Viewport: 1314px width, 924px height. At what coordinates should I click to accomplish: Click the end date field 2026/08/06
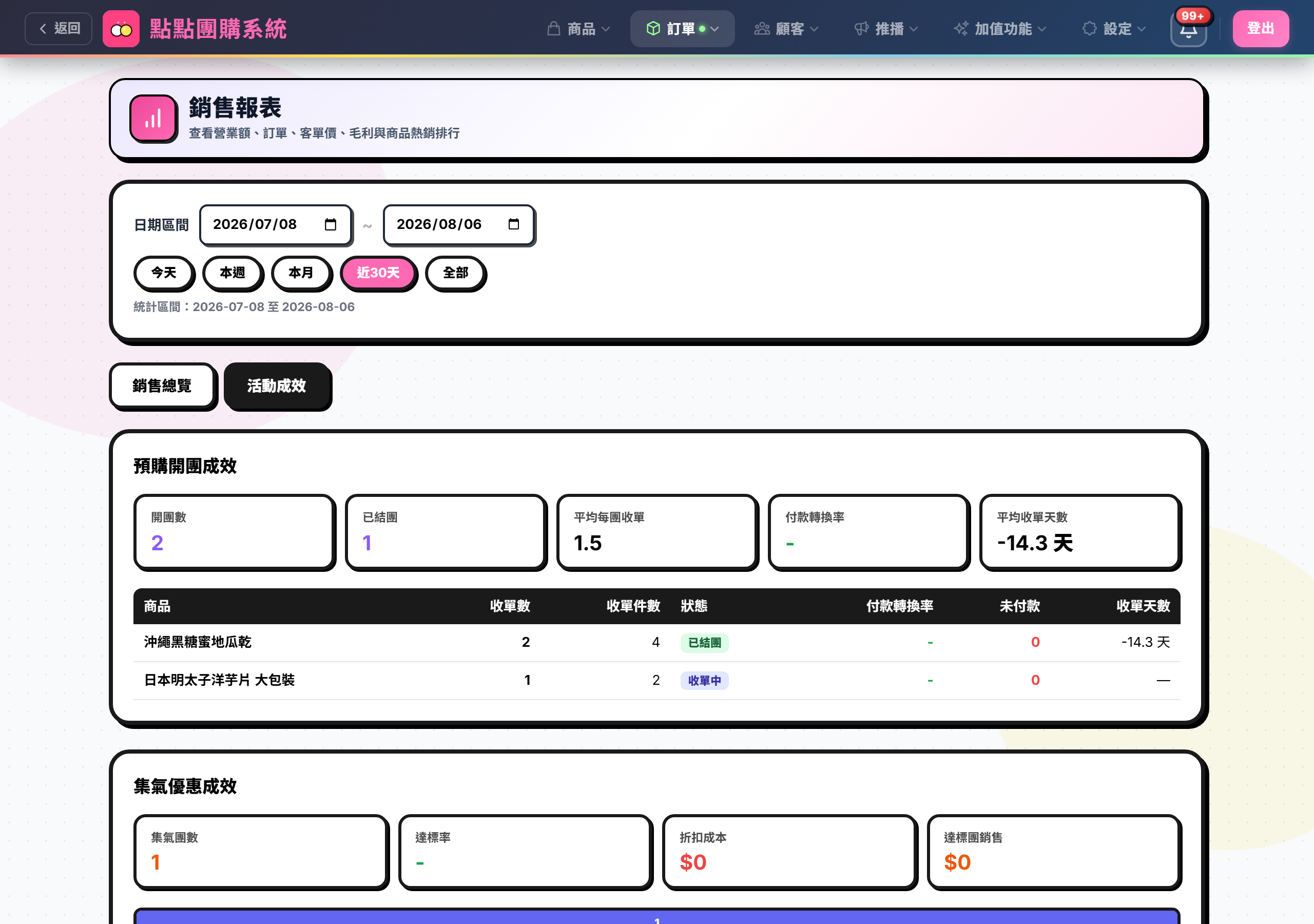tap(458, 224)
